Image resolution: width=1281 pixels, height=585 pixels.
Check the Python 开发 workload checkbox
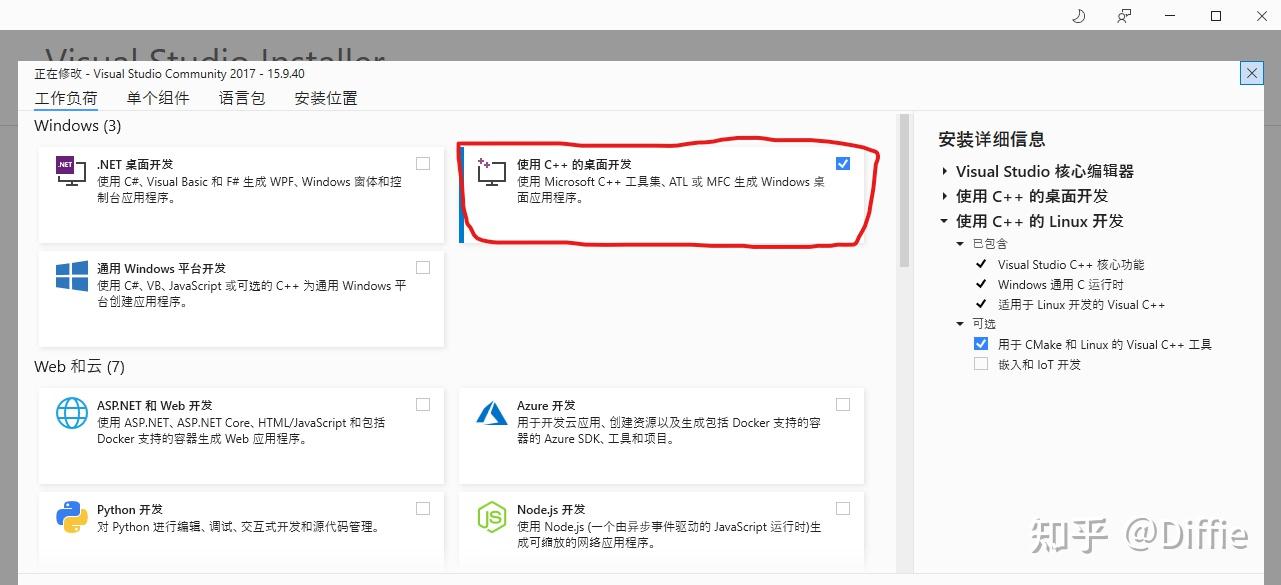423,508
